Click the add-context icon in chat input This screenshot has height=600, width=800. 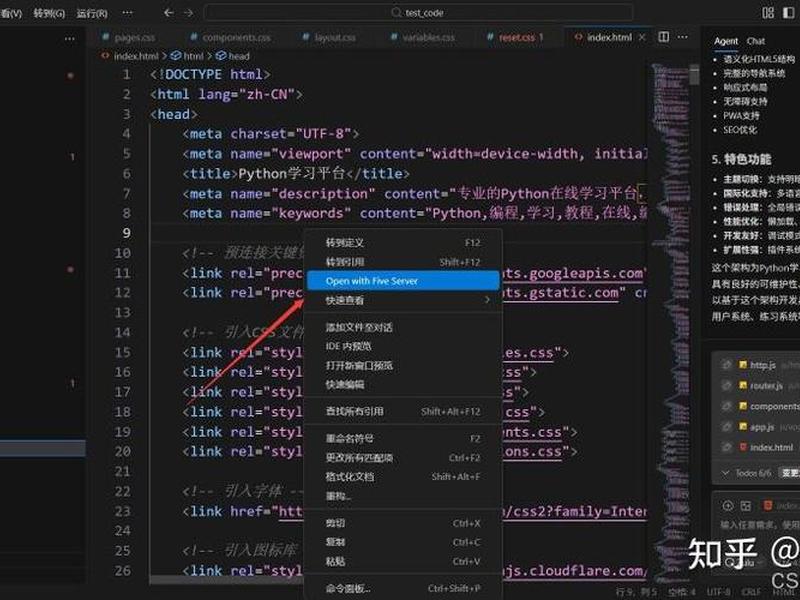pyautogui.click(x=728, y=506)
